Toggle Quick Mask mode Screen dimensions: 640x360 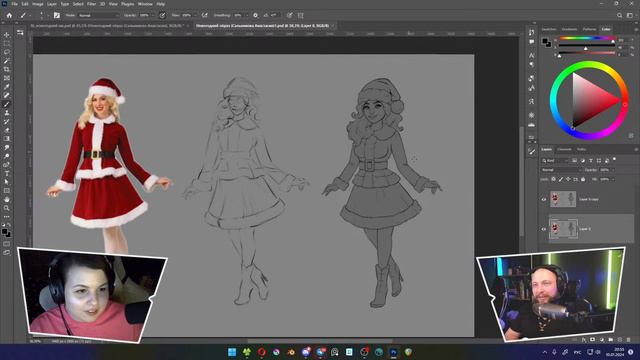coord(7,244)
